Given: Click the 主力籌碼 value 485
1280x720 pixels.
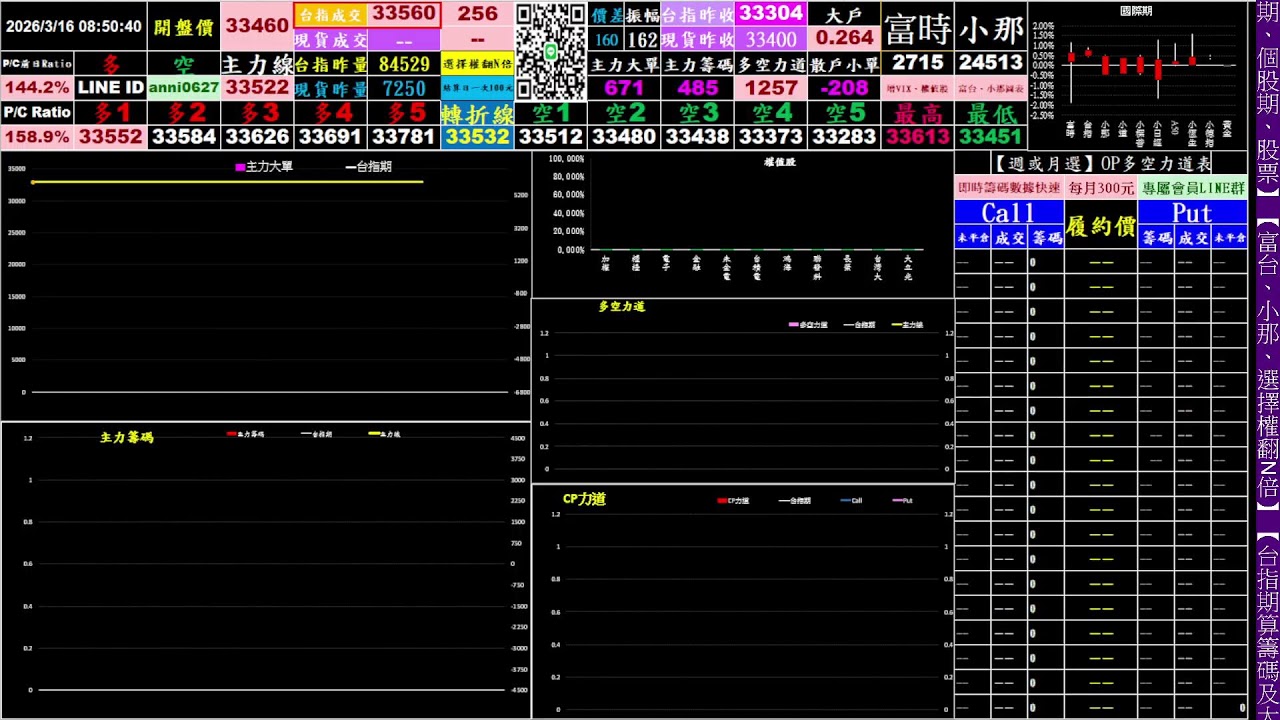Looking at the screenshot, I should point(698,88).
